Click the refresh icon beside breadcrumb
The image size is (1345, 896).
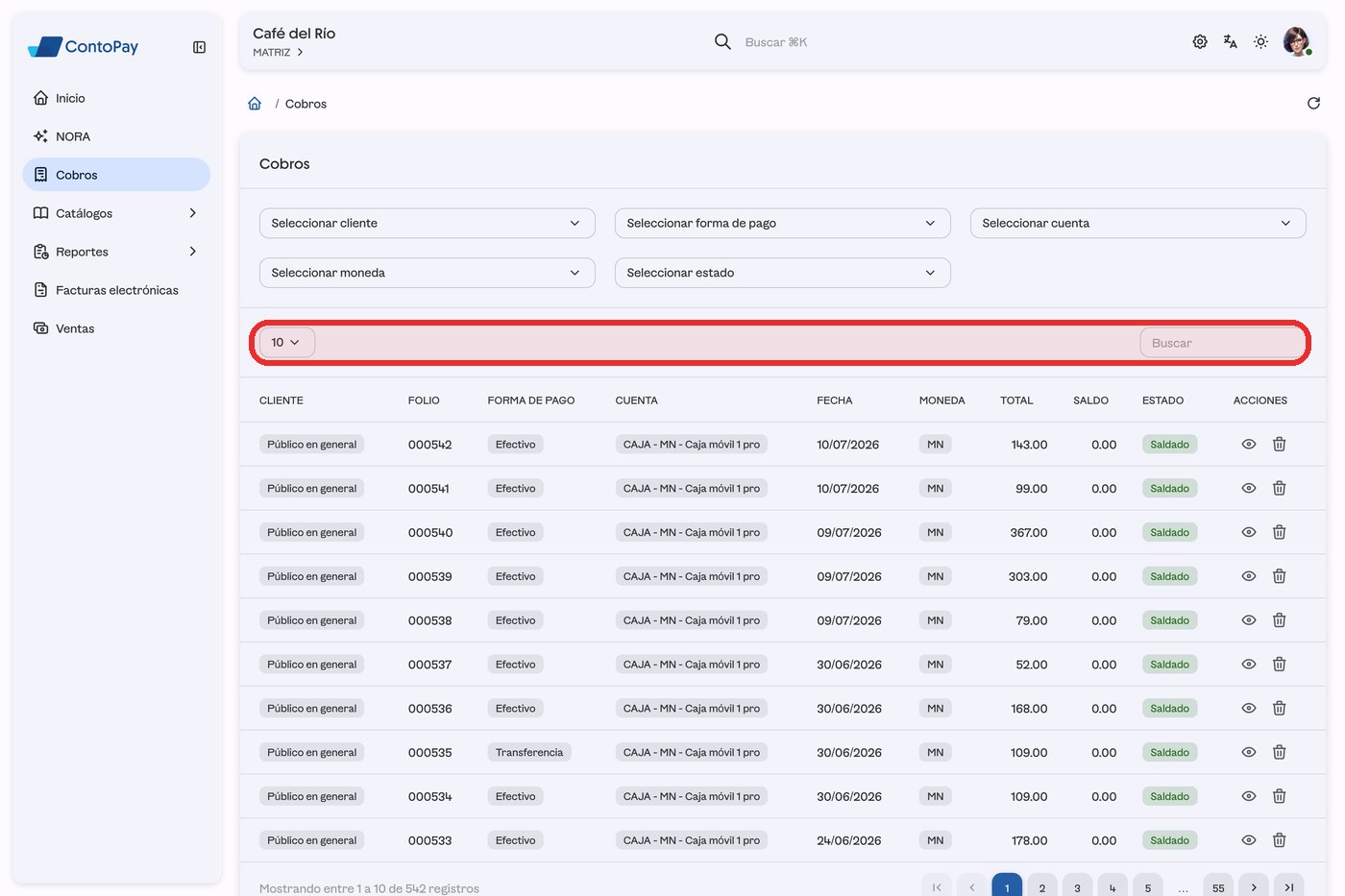pyautogui.click(x=1313, y=104)
